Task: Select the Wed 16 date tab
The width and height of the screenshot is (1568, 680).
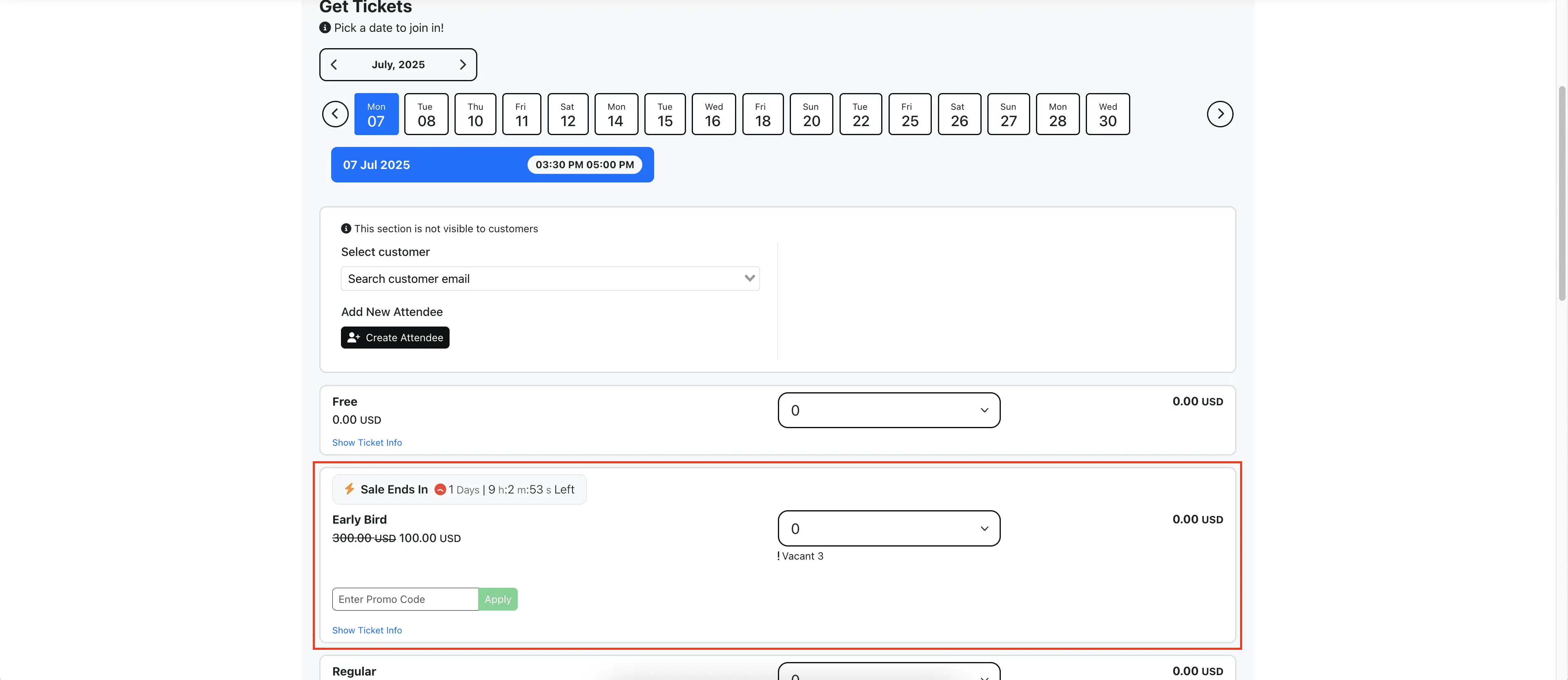Action: [x=713, y=114]
